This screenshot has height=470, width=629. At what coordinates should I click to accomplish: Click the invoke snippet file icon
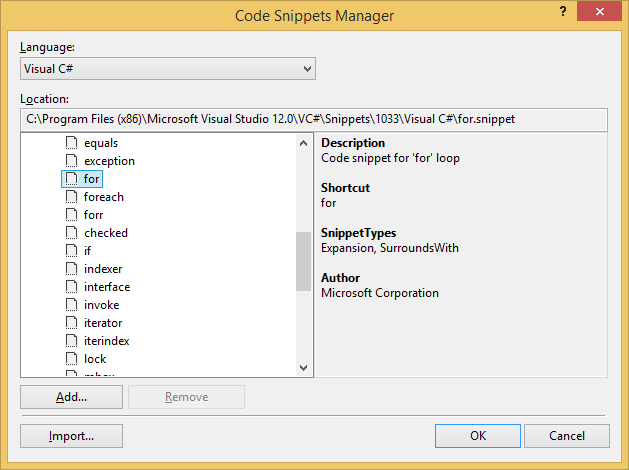71,305
